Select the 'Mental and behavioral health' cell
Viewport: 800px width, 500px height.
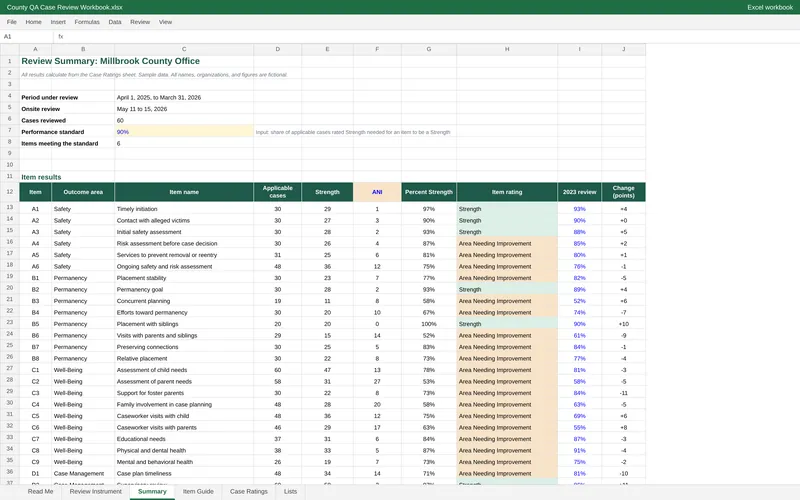[x=184, y=462]
